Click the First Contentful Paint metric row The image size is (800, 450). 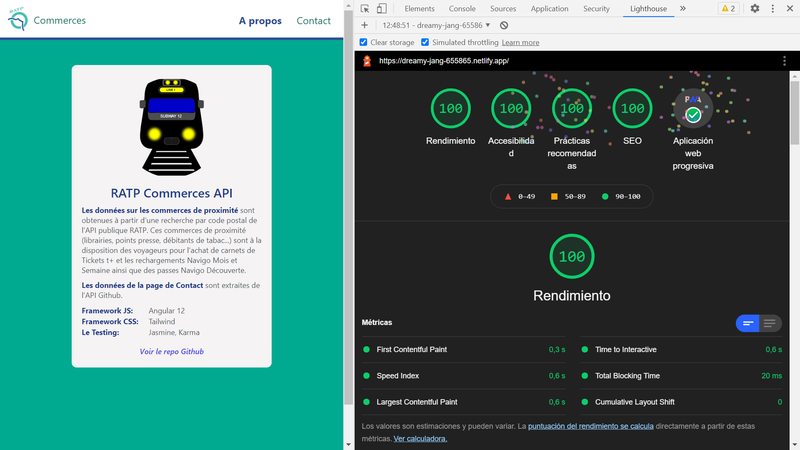[464, 349]
